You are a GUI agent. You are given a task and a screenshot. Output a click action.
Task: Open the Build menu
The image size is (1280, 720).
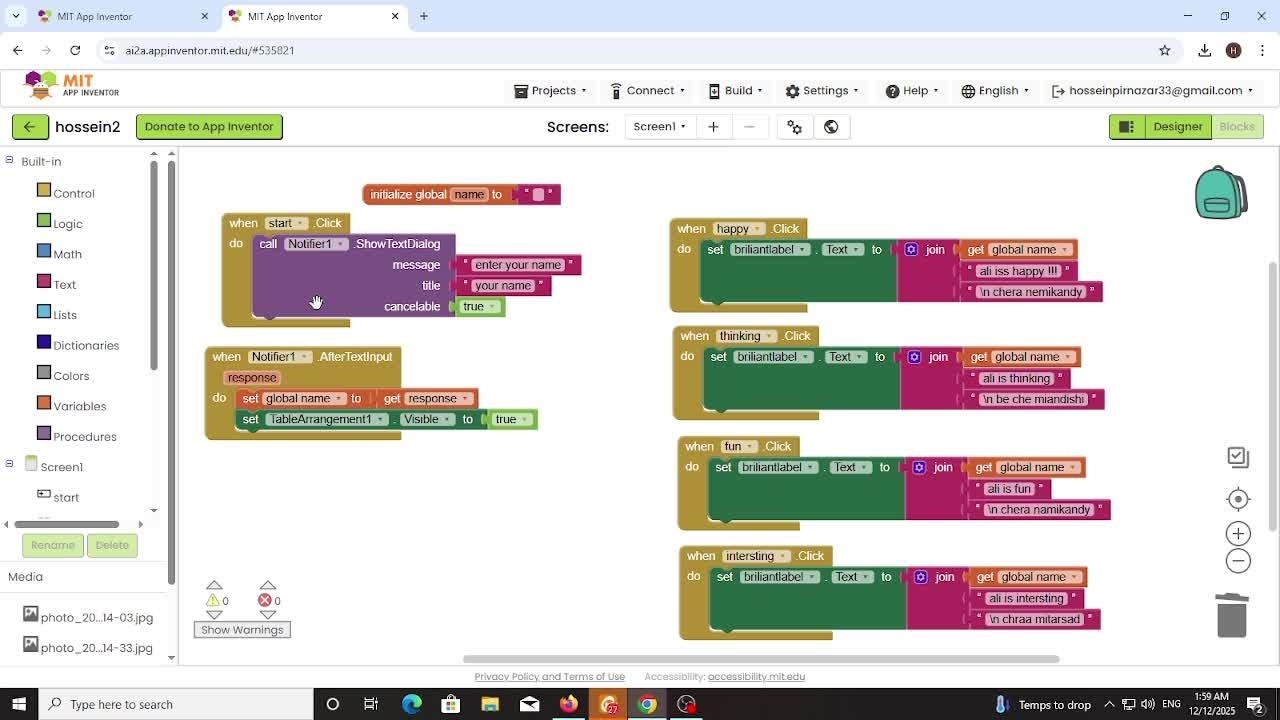736,91
